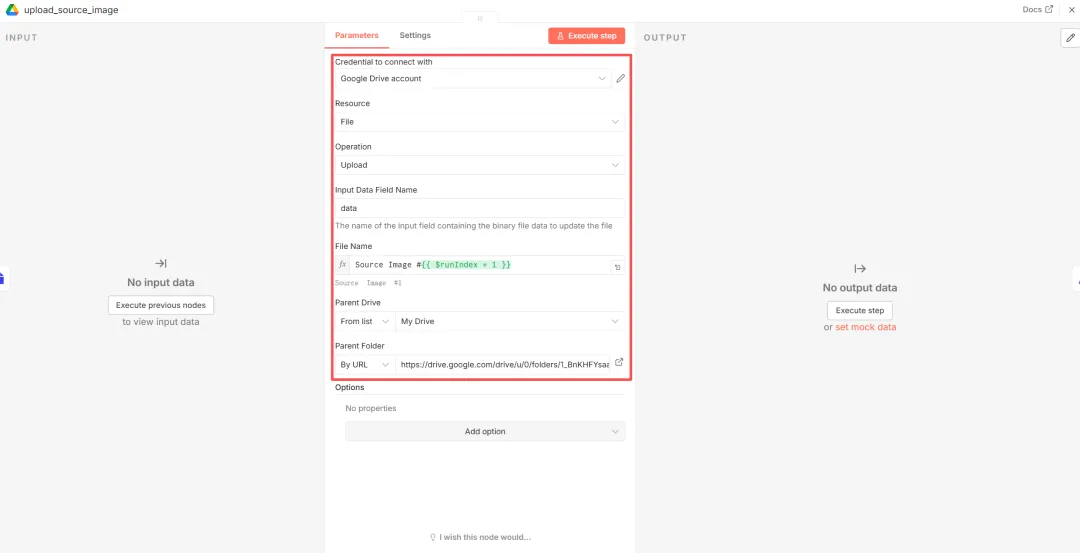Click the No output data arrow icon
The width and height of the screenshot is (1080, 553).
860,269
